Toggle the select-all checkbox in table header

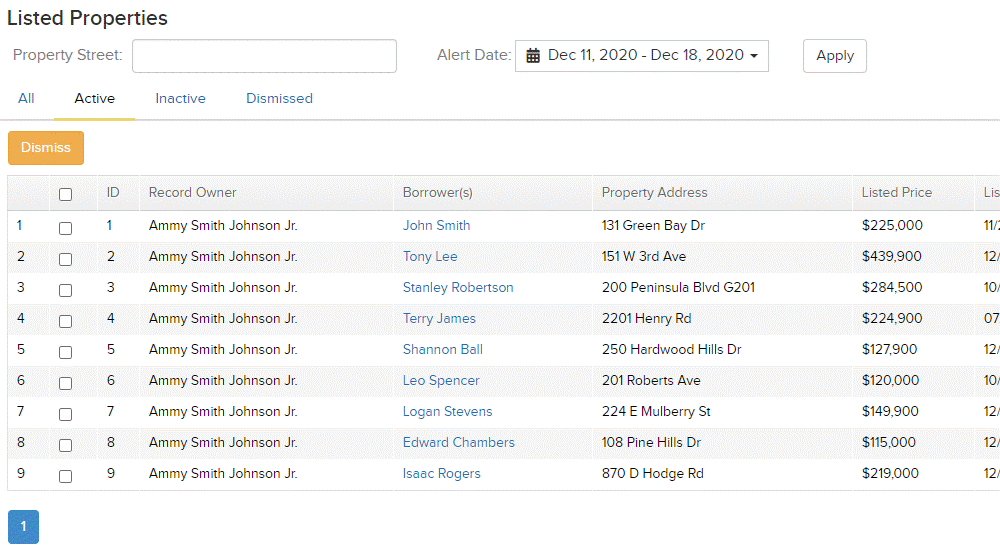[x=65, y=194]
